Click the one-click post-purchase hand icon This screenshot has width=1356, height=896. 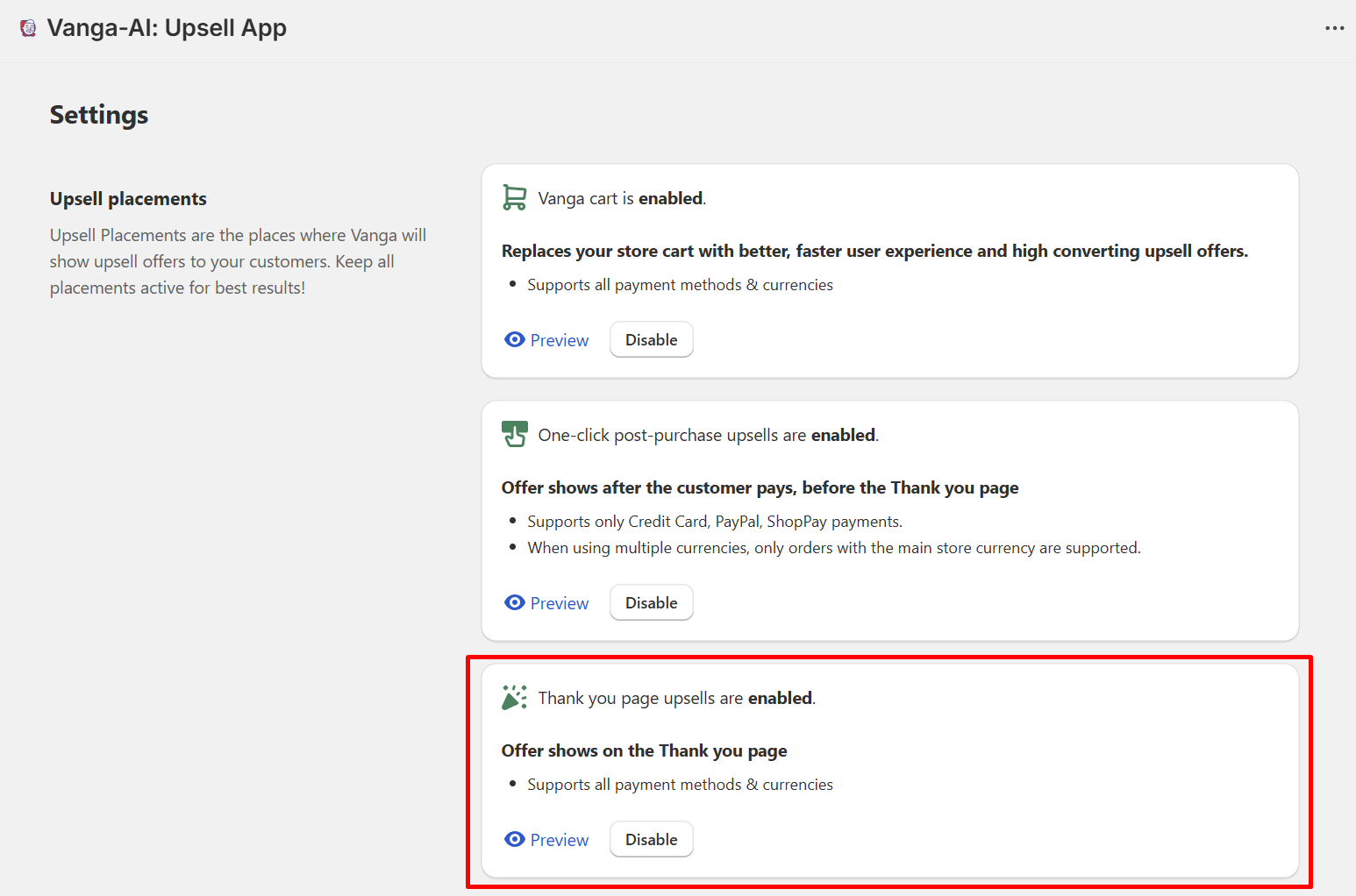(515, 434)
